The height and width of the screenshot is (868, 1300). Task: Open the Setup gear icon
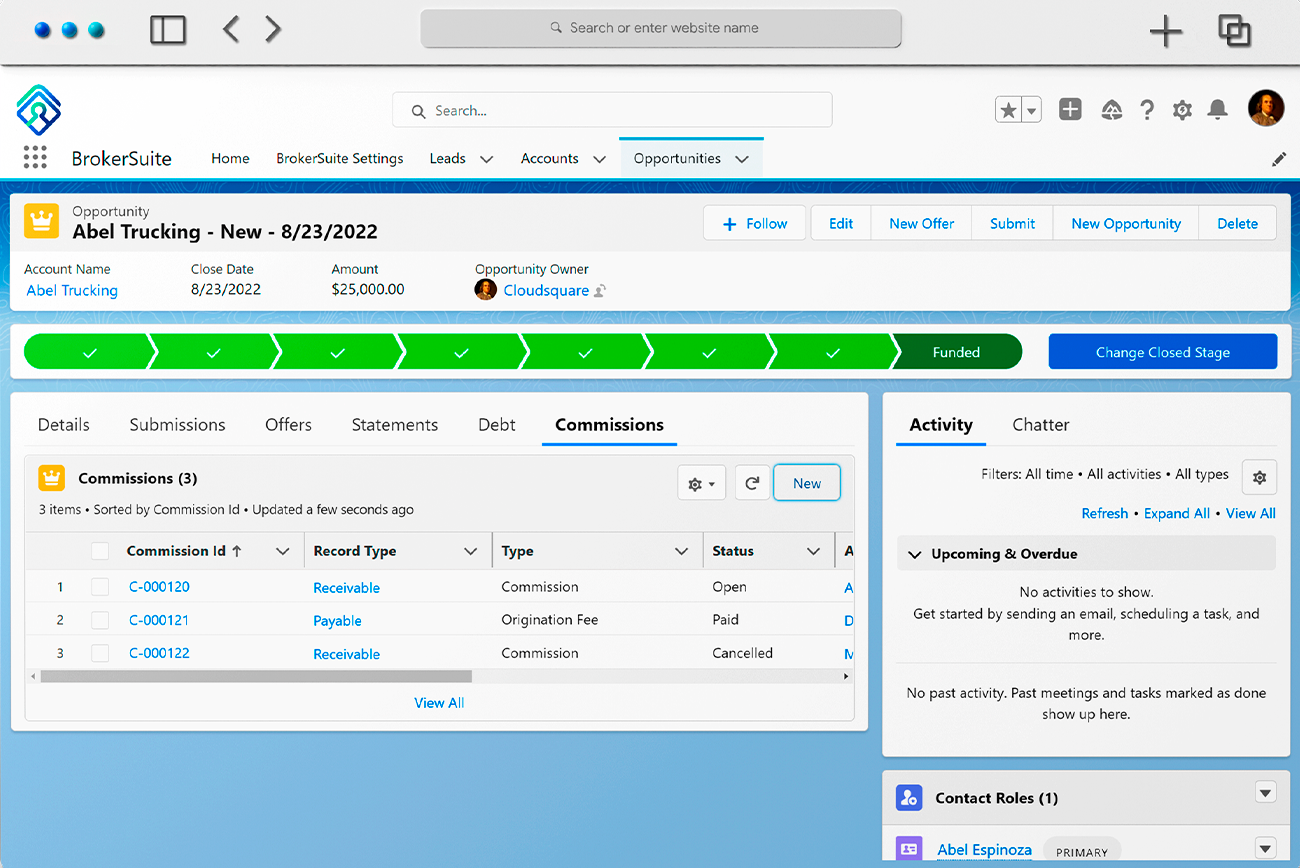coord(1182,110)
